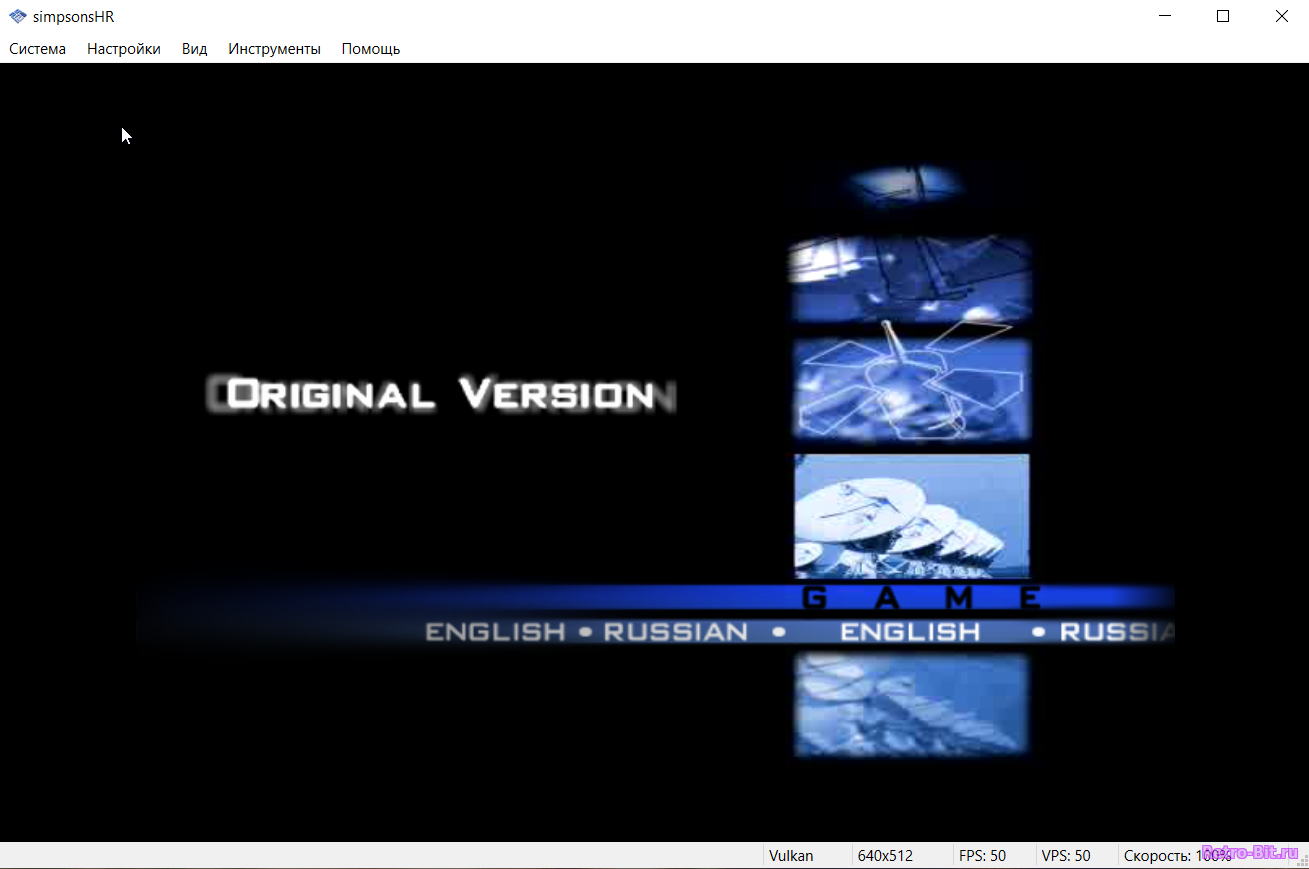Select the Original Version title text
Viewport: 1309px width, 869px height.
click(x=440, y=395)
